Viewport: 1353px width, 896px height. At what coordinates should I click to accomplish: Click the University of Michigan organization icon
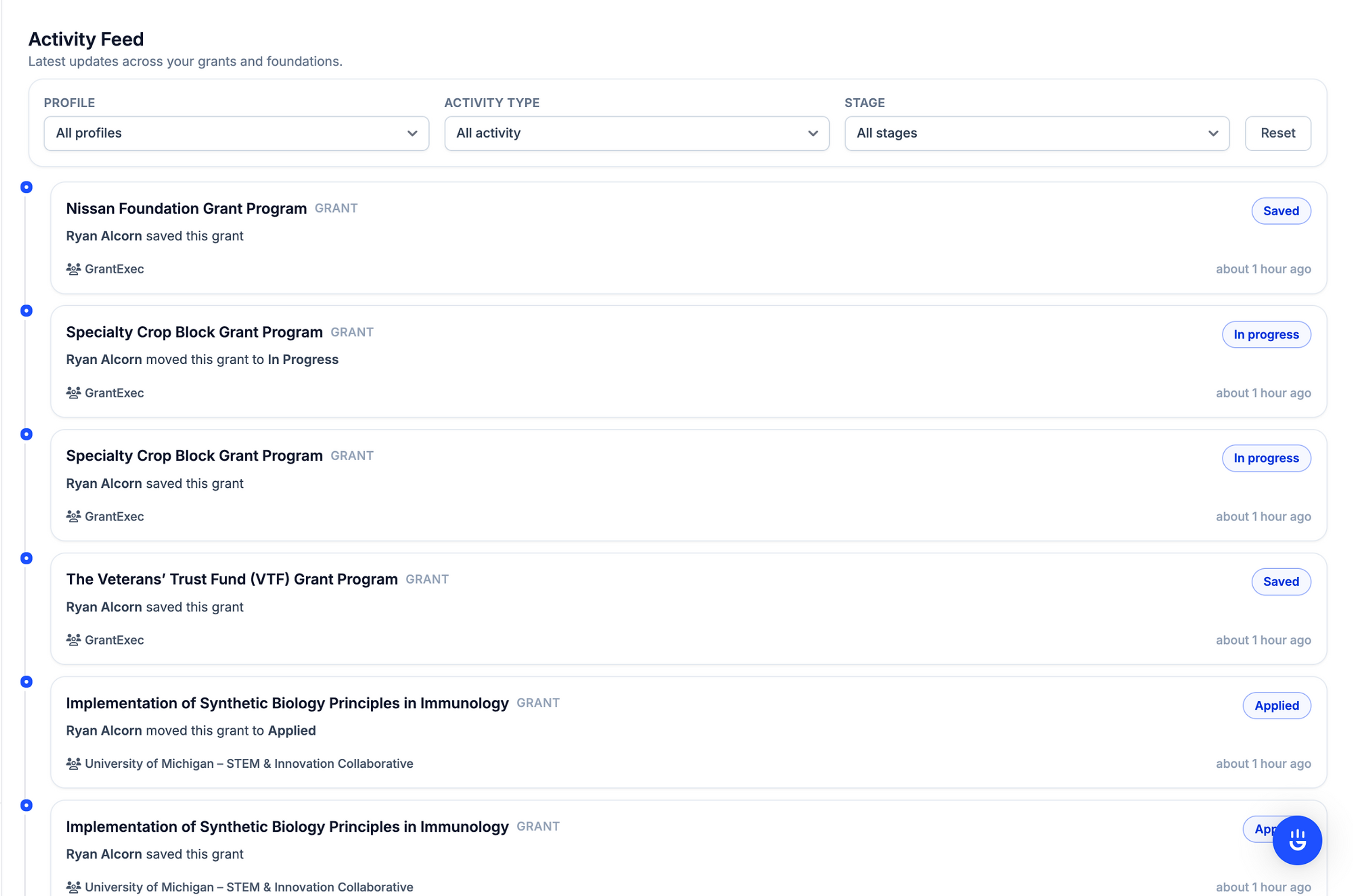coord(74,763)
